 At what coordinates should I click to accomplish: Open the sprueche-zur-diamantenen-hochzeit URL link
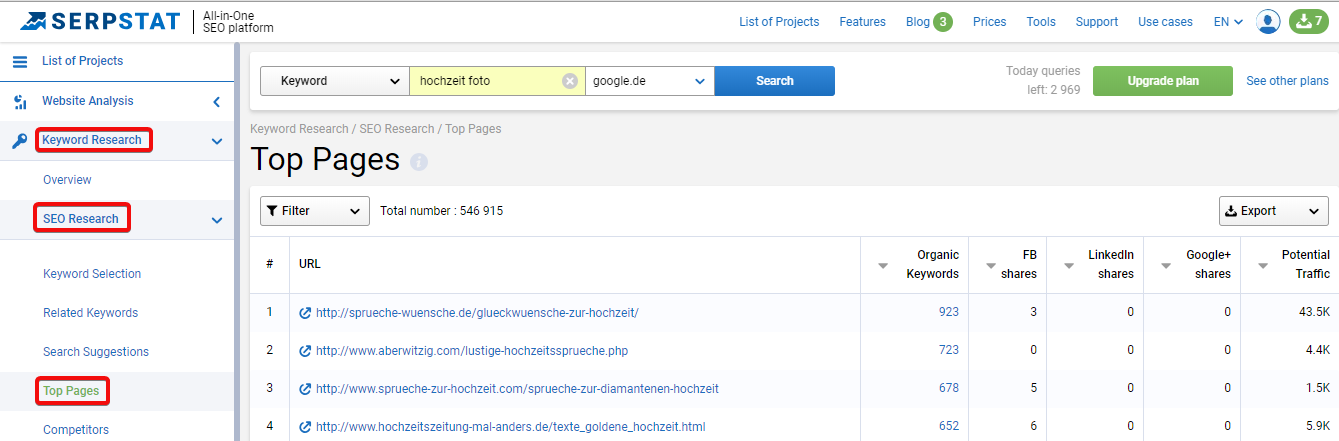click(517, 389)
